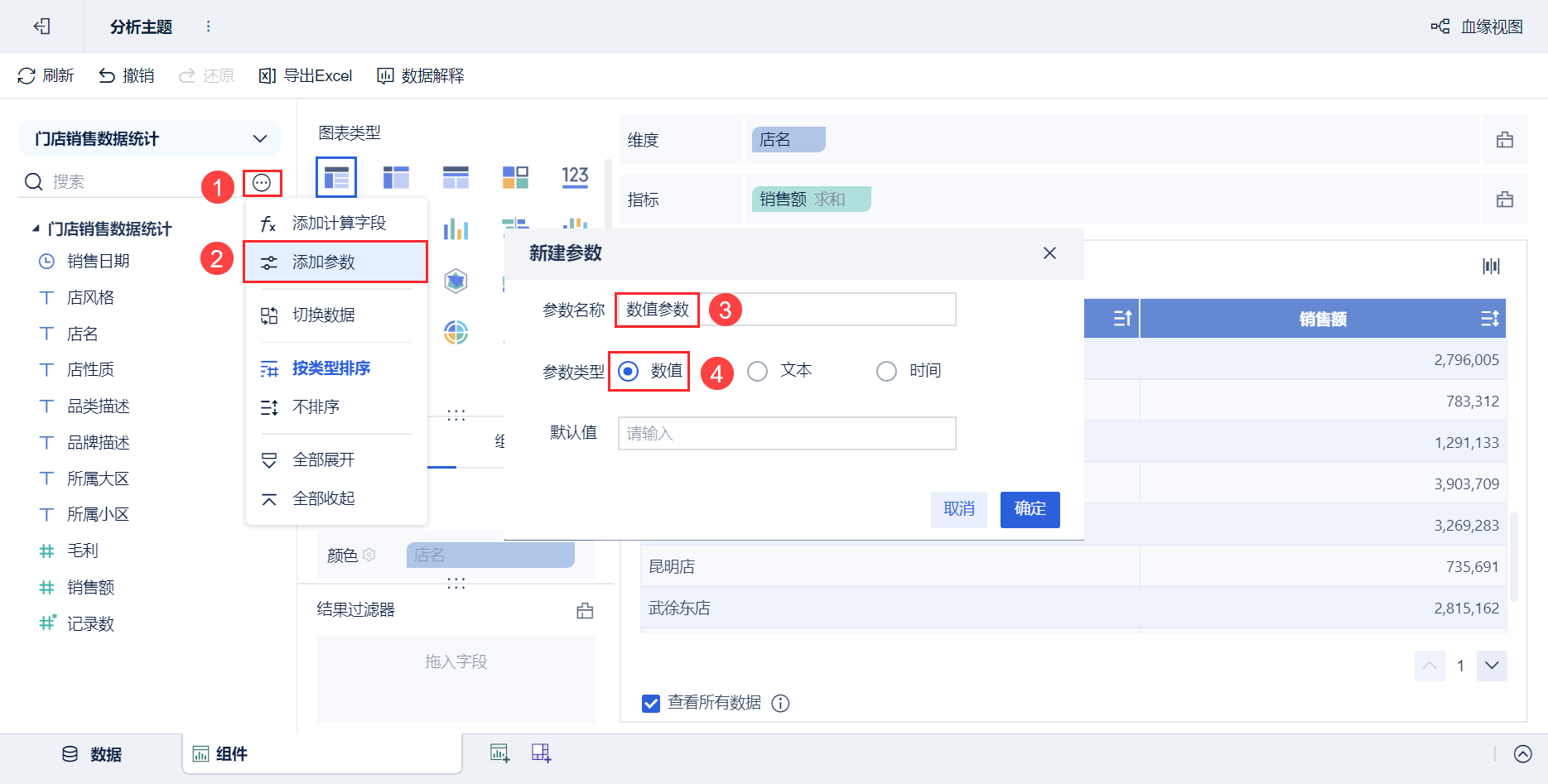Click the 默认值 input field
The image size is (1548, 784).
tap(786, 434)
